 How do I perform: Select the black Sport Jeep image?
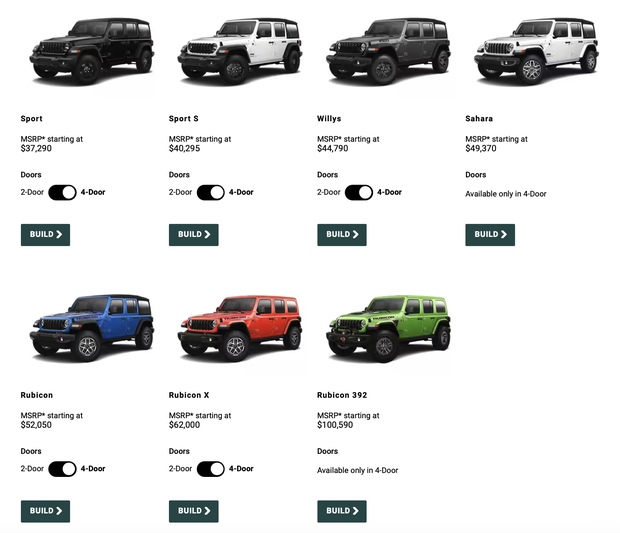(92, 51)
